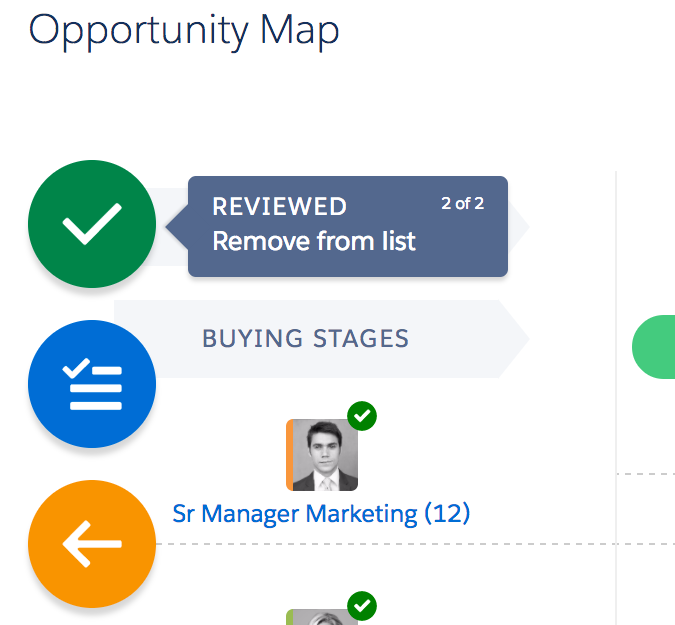Image resolution: width=675 pixels, height=625 pixels.
Task: Click the arrow tip of Buying Stages banner
Action: (x=514, y=339)
